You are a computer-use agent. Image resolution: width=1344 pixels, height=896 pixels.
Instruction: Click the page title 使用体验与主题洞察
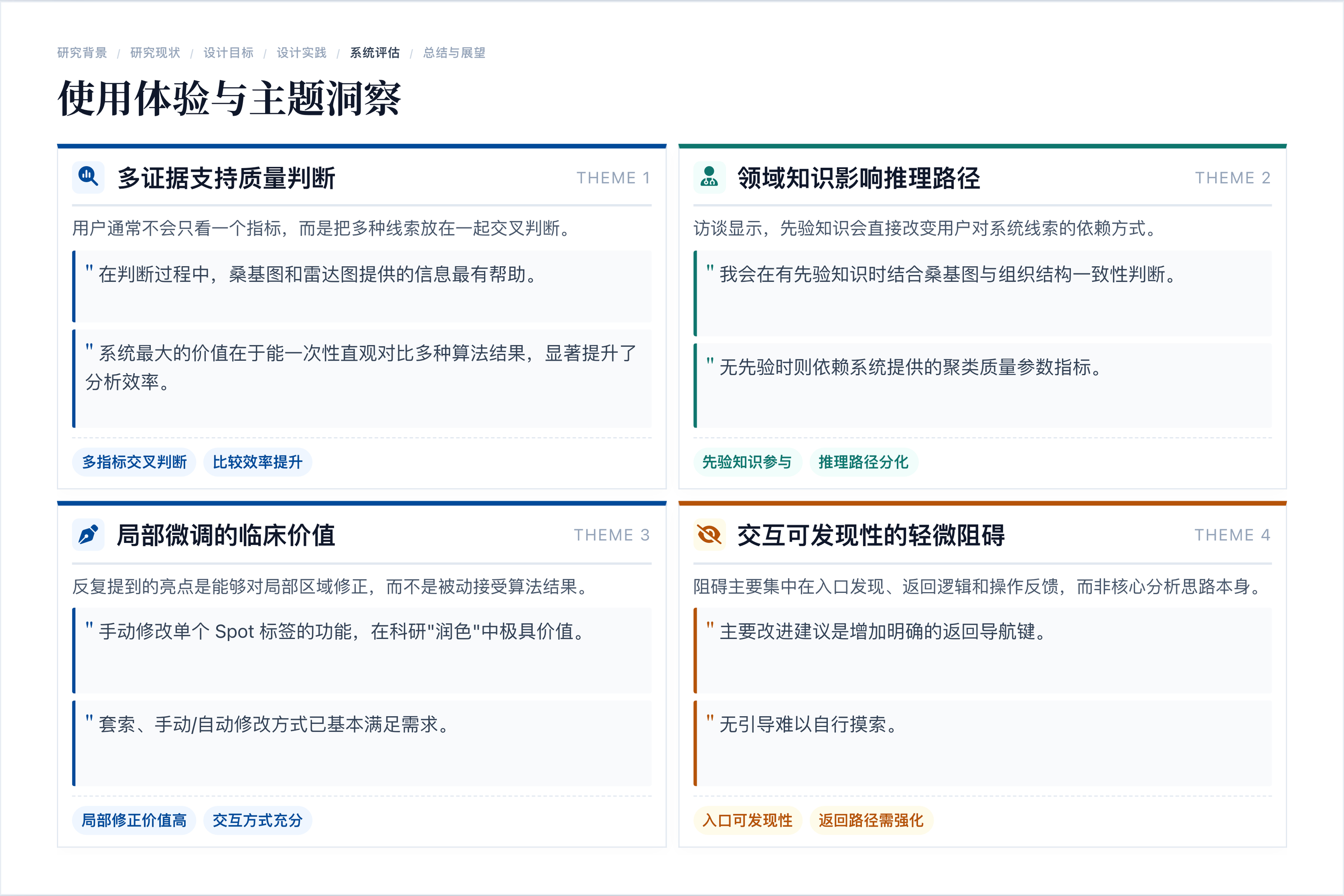point(230,99)
